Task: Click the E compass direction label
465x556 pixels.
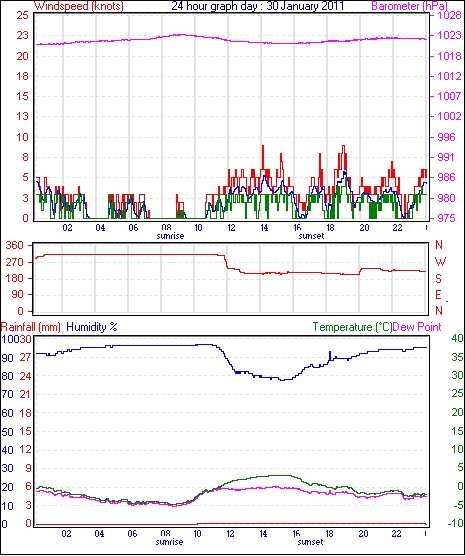Action: [438, 295]
